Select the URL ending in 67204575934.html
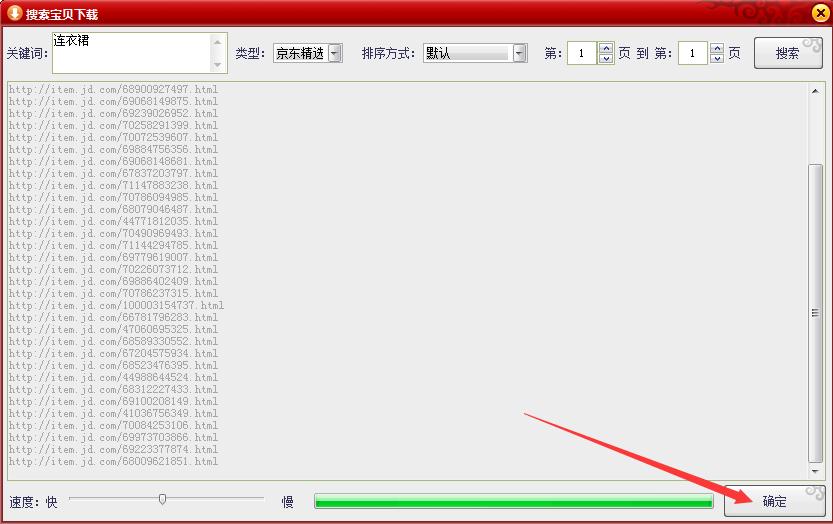 [x=113, y=353]
